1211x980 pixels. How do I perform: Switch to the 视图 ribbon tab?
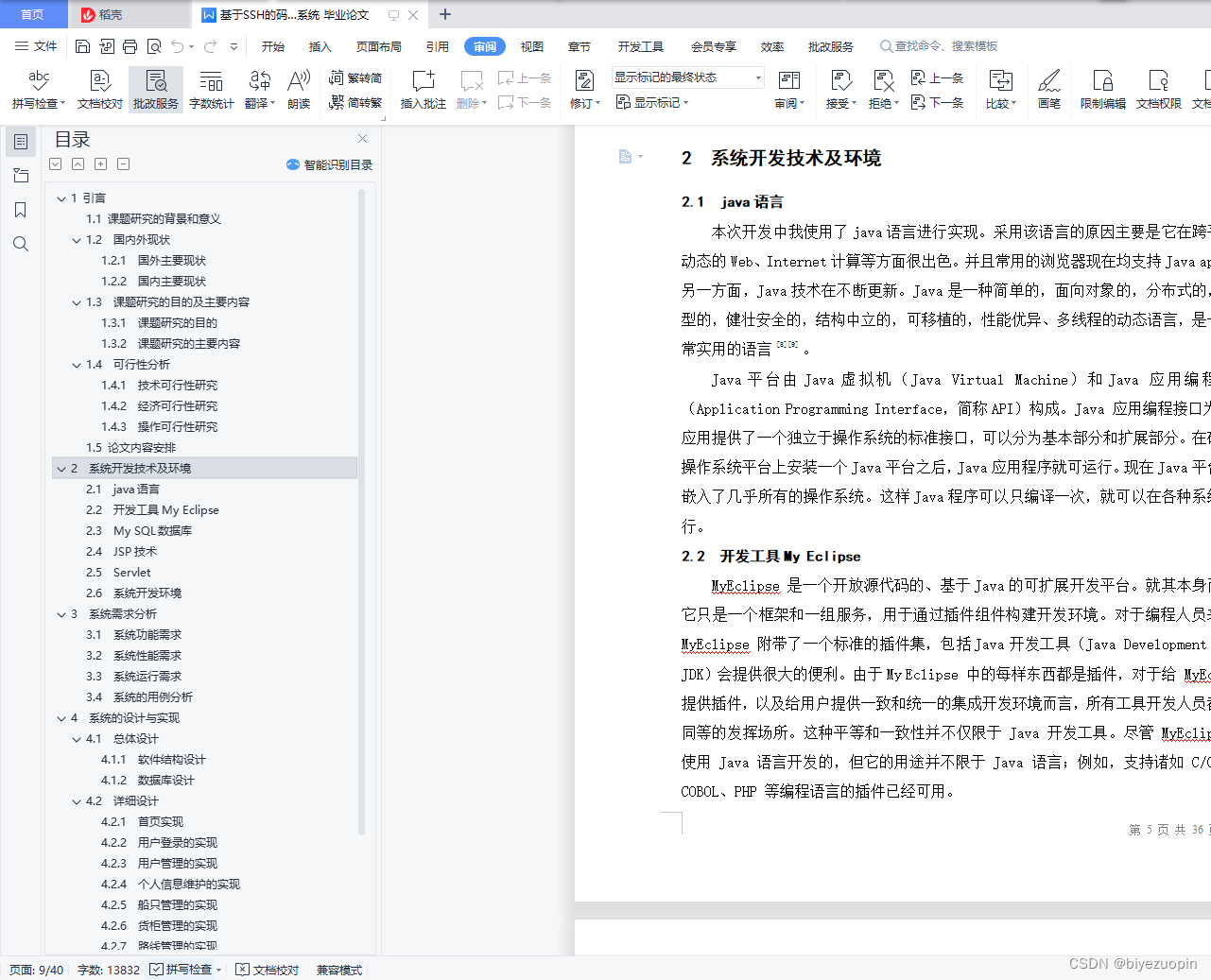coord(531,45)
